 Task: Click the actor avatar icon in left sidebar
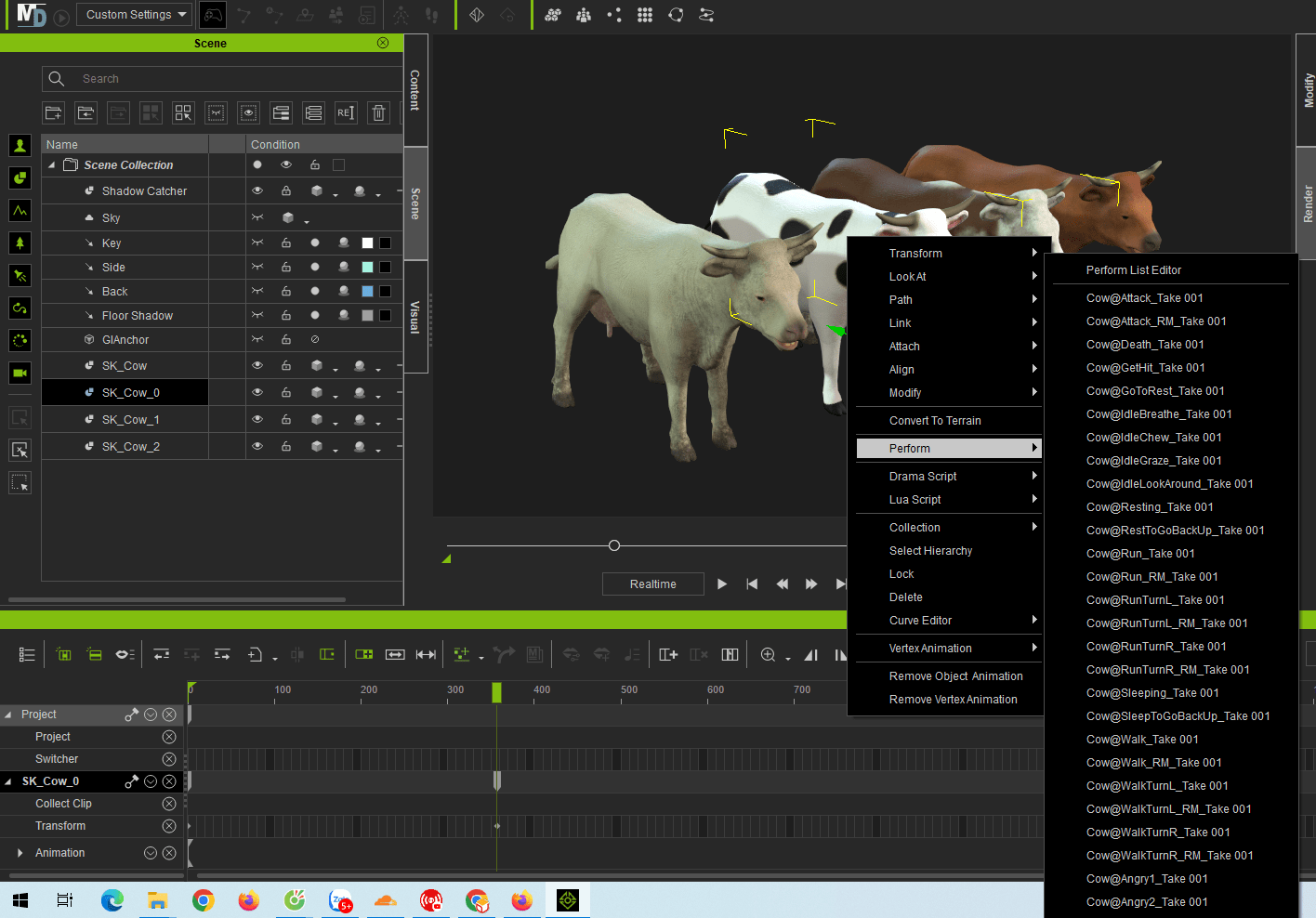pyautogui.click(x=20, y=146)
